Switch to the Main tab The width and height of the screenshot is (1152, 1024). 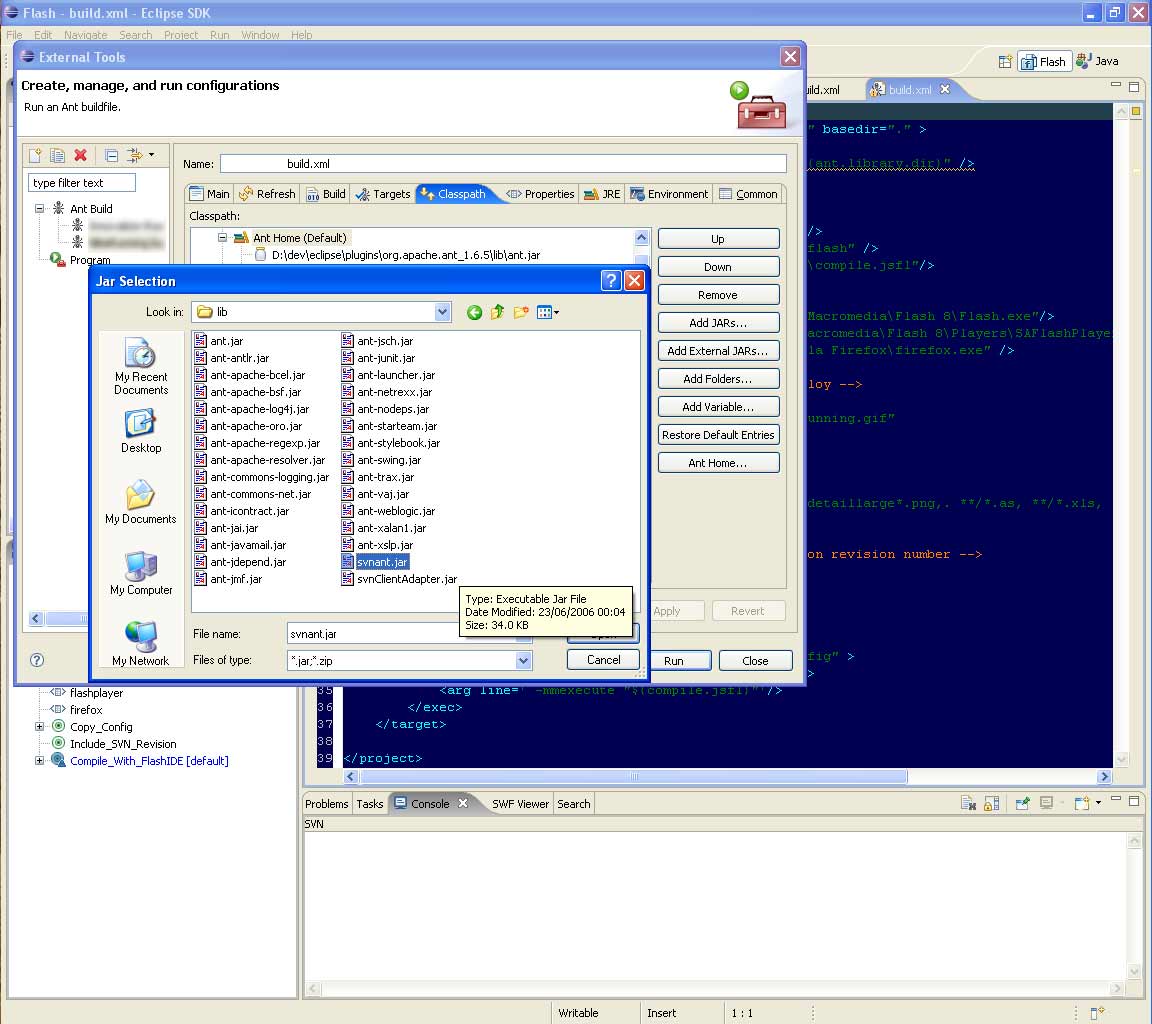coord(209,194)
